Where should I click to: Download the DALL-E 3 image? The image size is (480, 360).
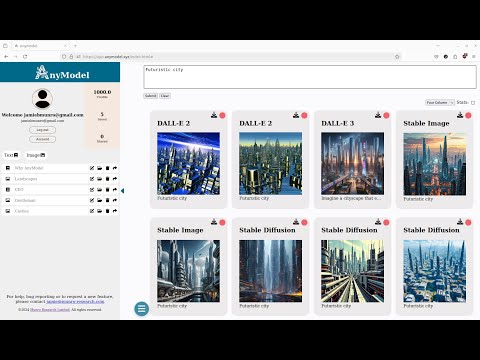[x=378, y=115]
